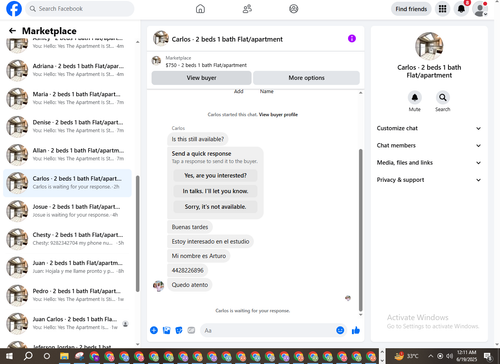Click the 33°C weather widget on taskbar
This screenshot has width=500, height=364.
407,356
